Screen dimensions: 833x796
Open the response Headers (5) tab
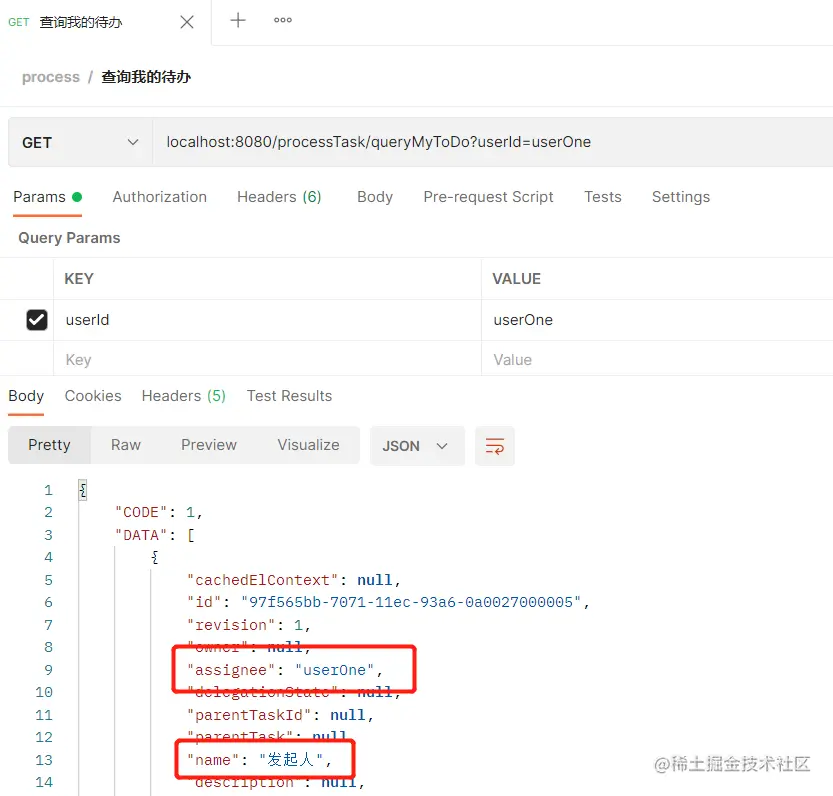coord(184,396)
